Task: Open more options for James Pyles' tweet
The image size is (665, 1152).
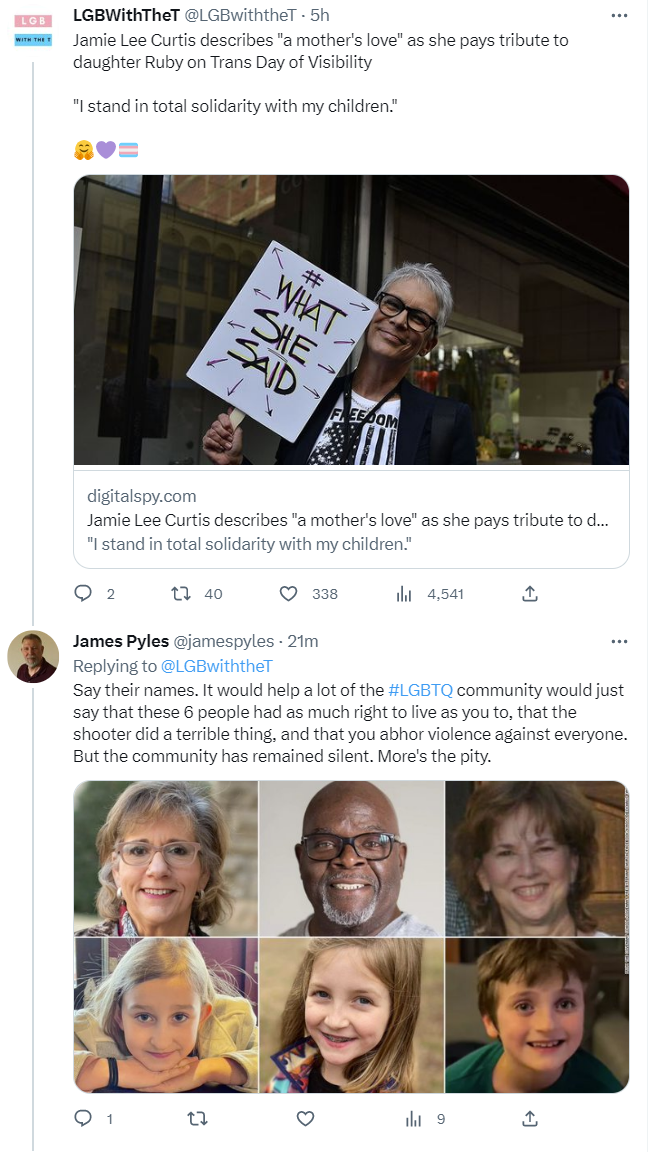Action: tap(619, 641)
